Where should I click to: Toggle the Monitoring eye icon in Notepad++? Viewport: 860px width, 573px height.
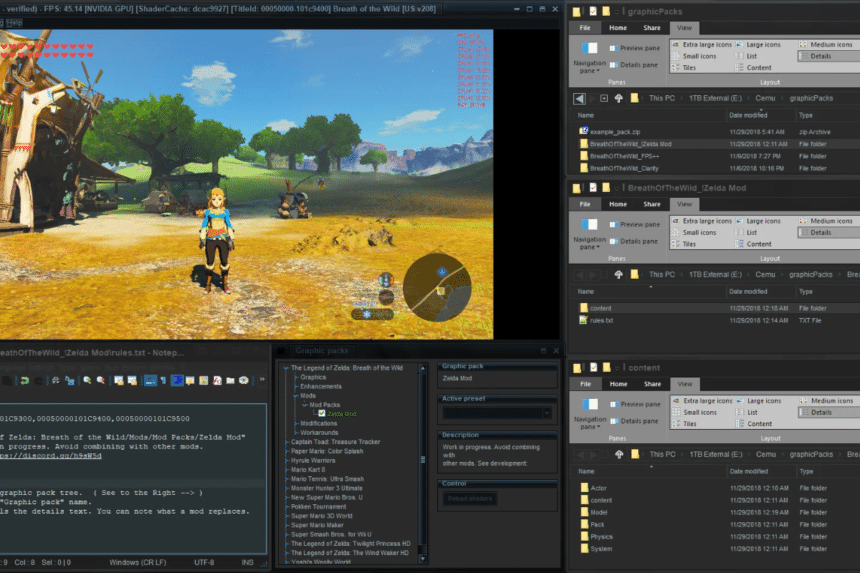click(244, 380)
